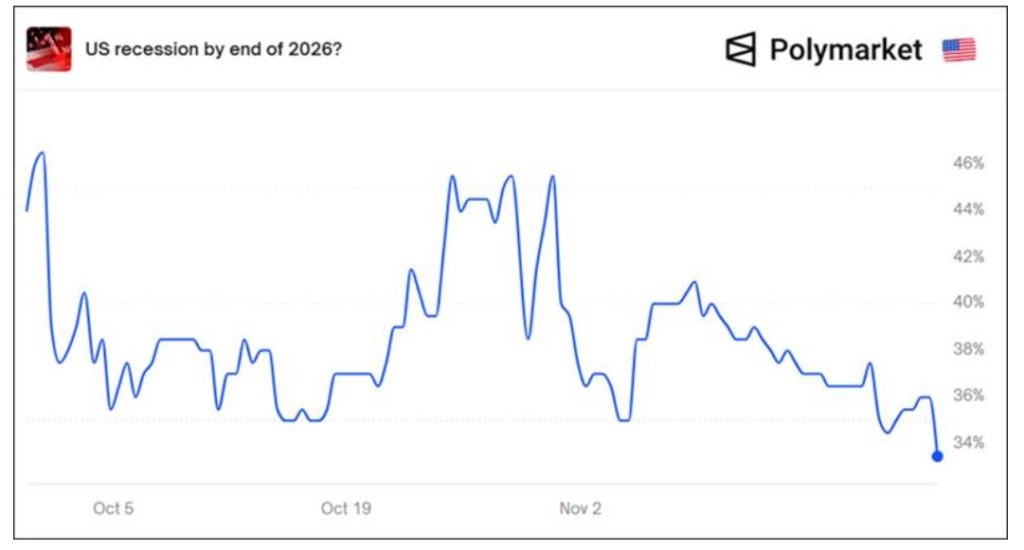Click the 36% axis label
The image size is (1024, 550).
click(970, 395)
